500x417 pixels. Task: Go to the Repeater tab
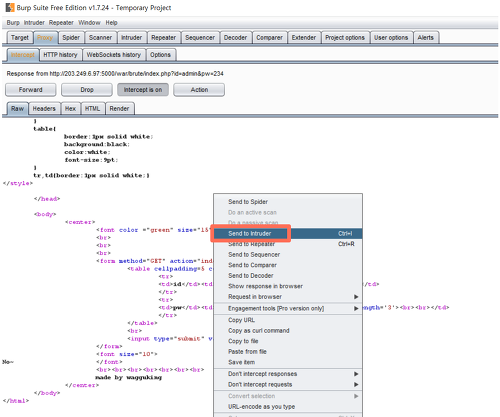pos(163,38)
